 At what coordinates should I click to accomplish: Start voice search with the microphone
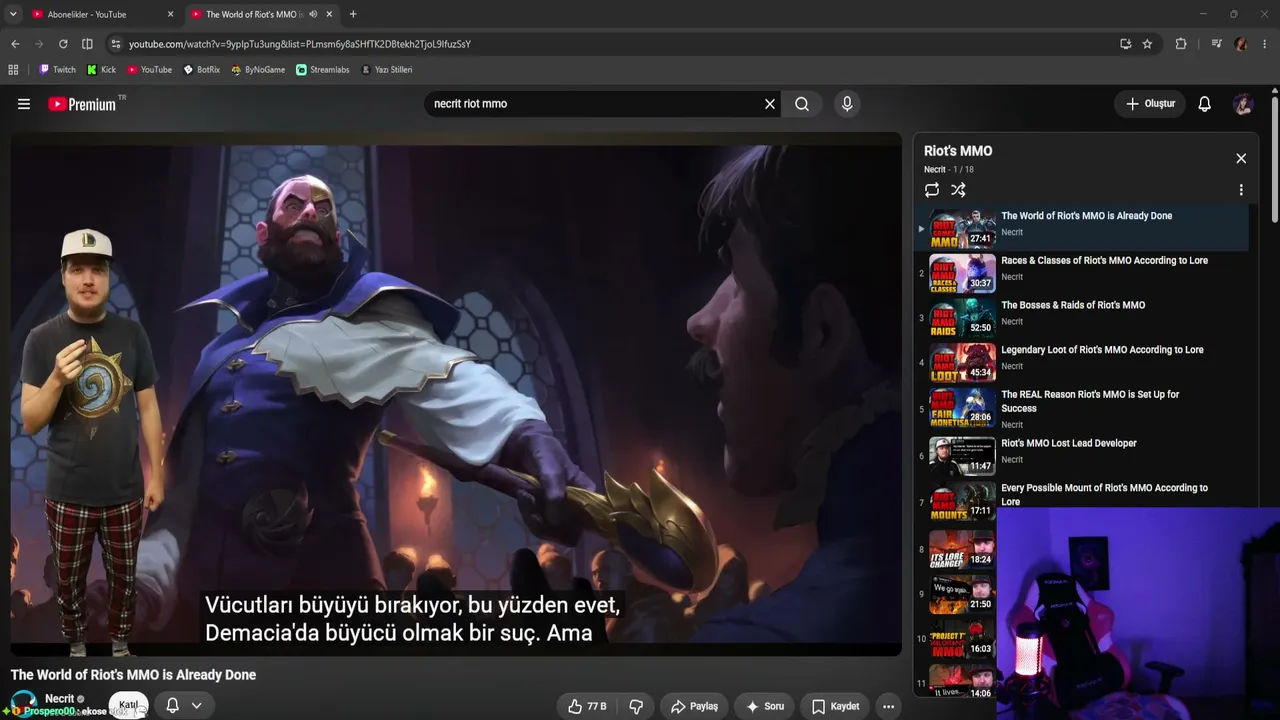[x=847, y=104]
